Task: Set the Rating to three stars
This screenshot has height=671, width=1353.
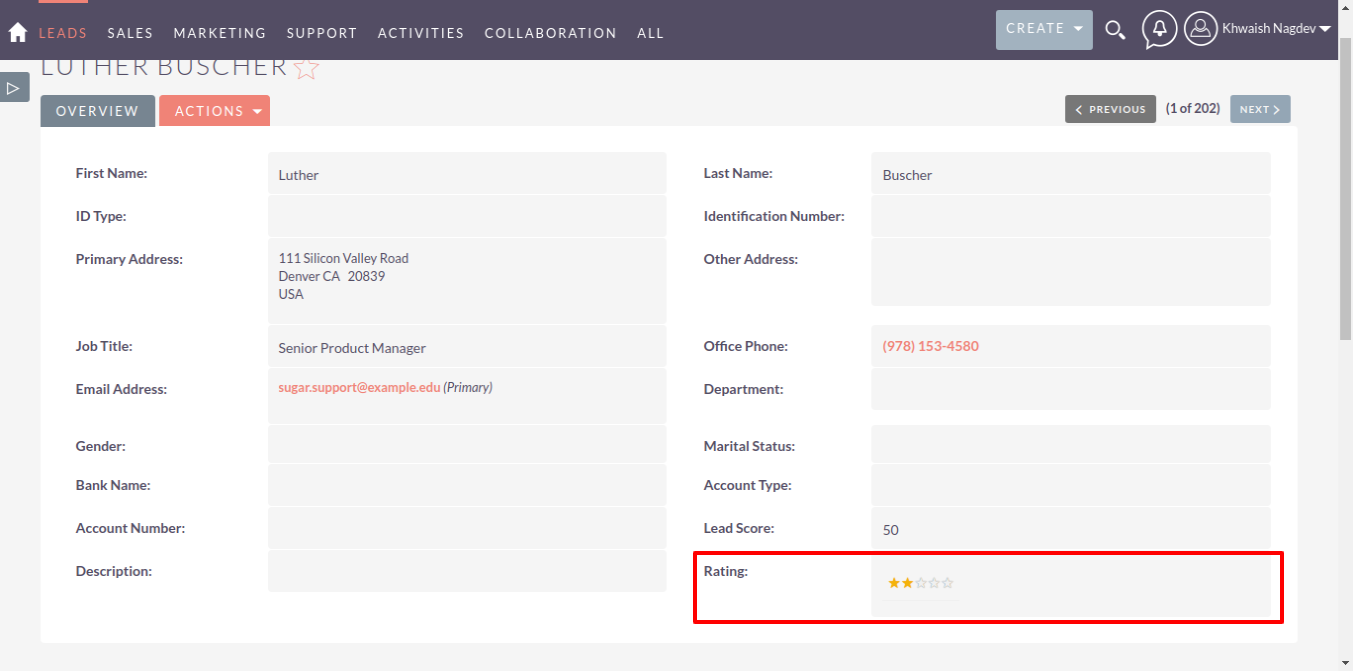Action: (921, 582)
